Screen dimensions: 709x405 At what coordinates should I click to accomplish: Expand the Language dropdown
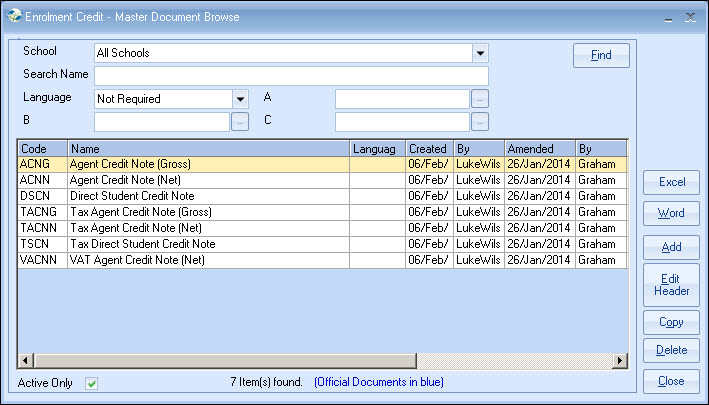[x=240, y=98]
